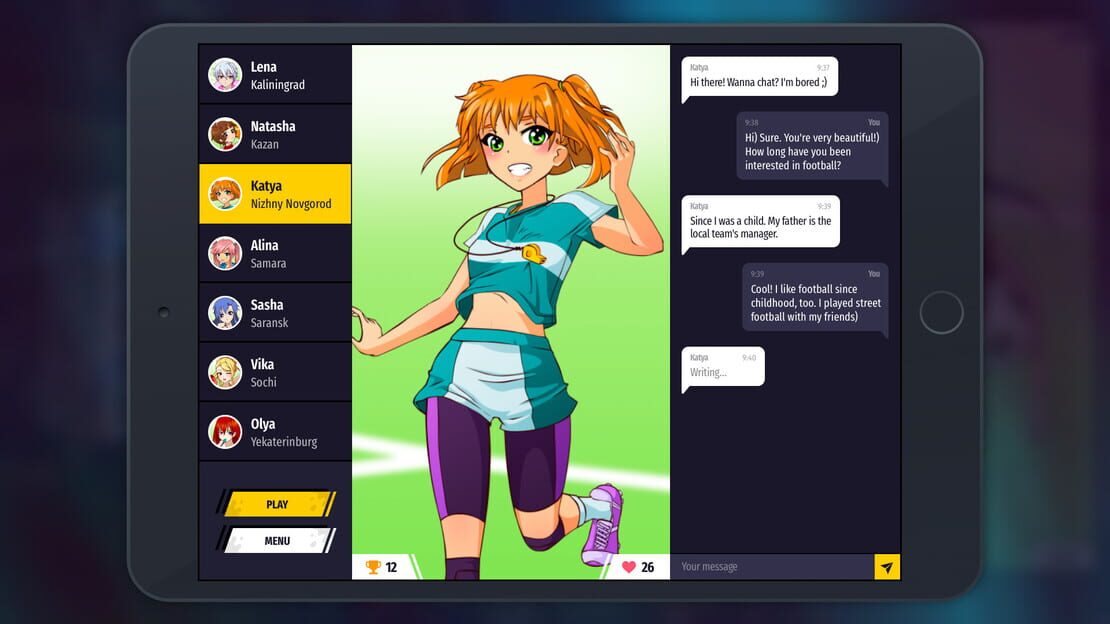Click the hearts count 26
This screenshot has width=1110, height=624.
[647, 567]
